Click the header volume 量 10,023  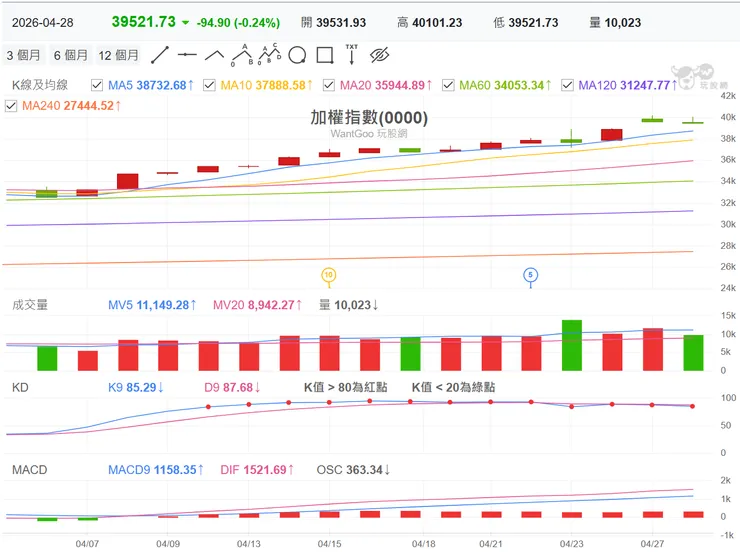[x=615, y=23]
